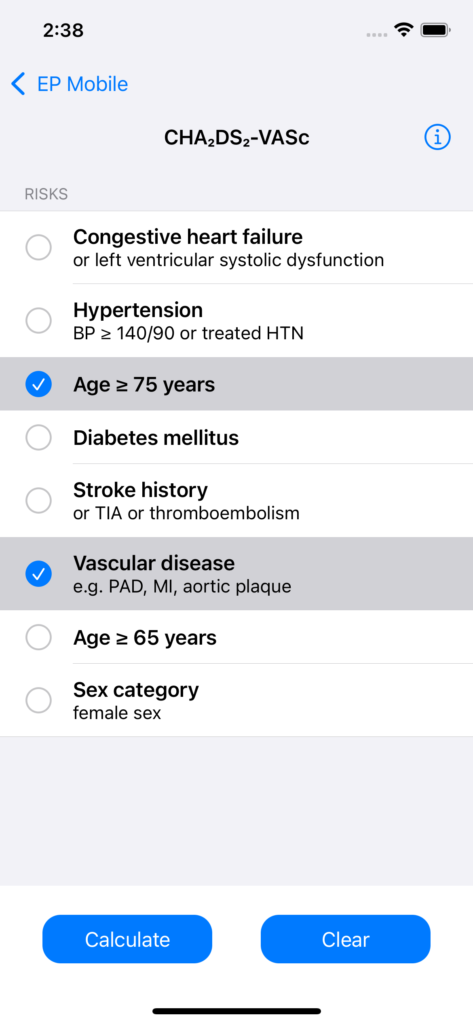Check the Congestive heart failure circle
This screenshot has height=1024, width=473.
[39, 248]
